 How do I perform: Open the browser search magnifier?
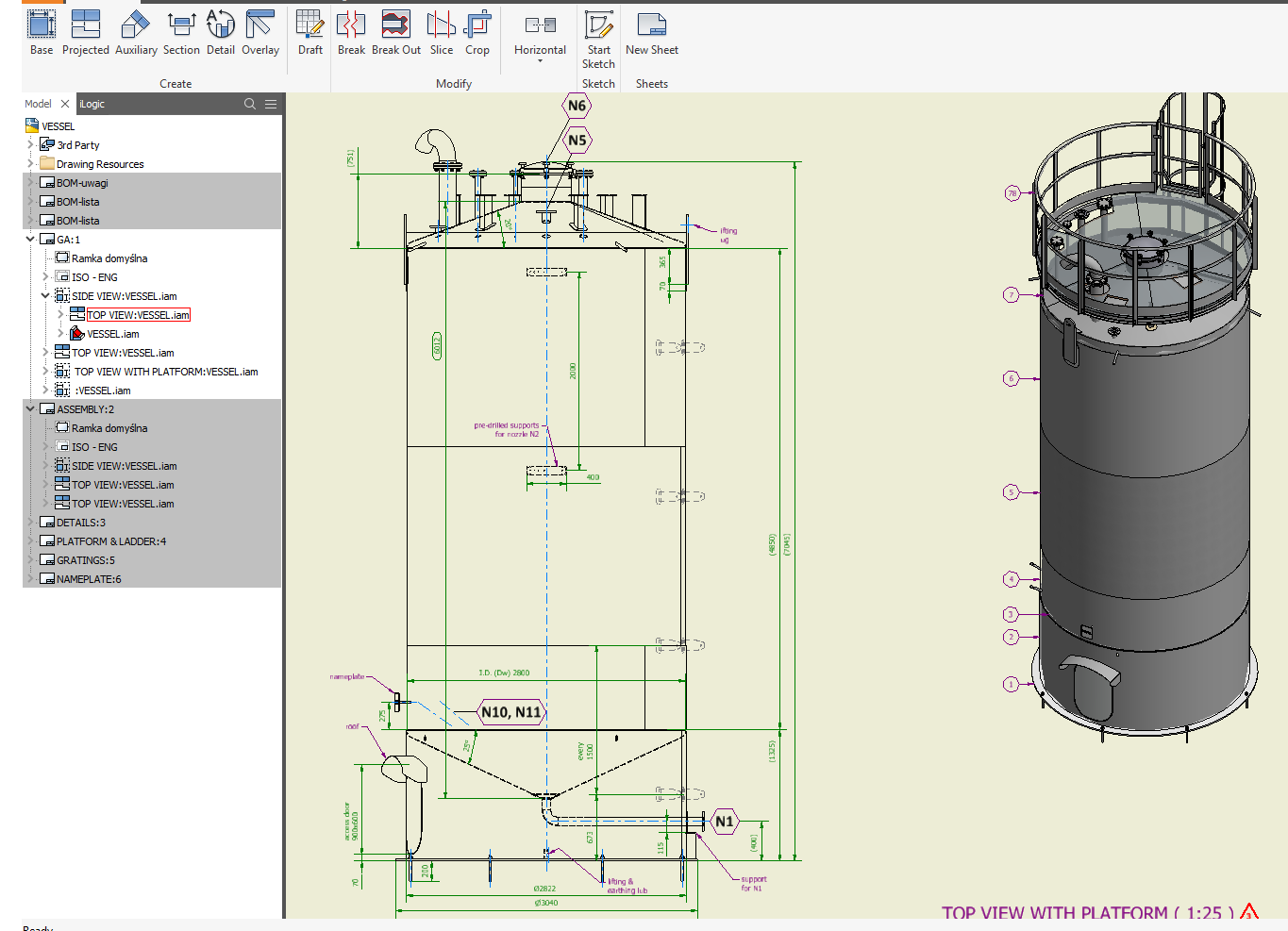250,104
